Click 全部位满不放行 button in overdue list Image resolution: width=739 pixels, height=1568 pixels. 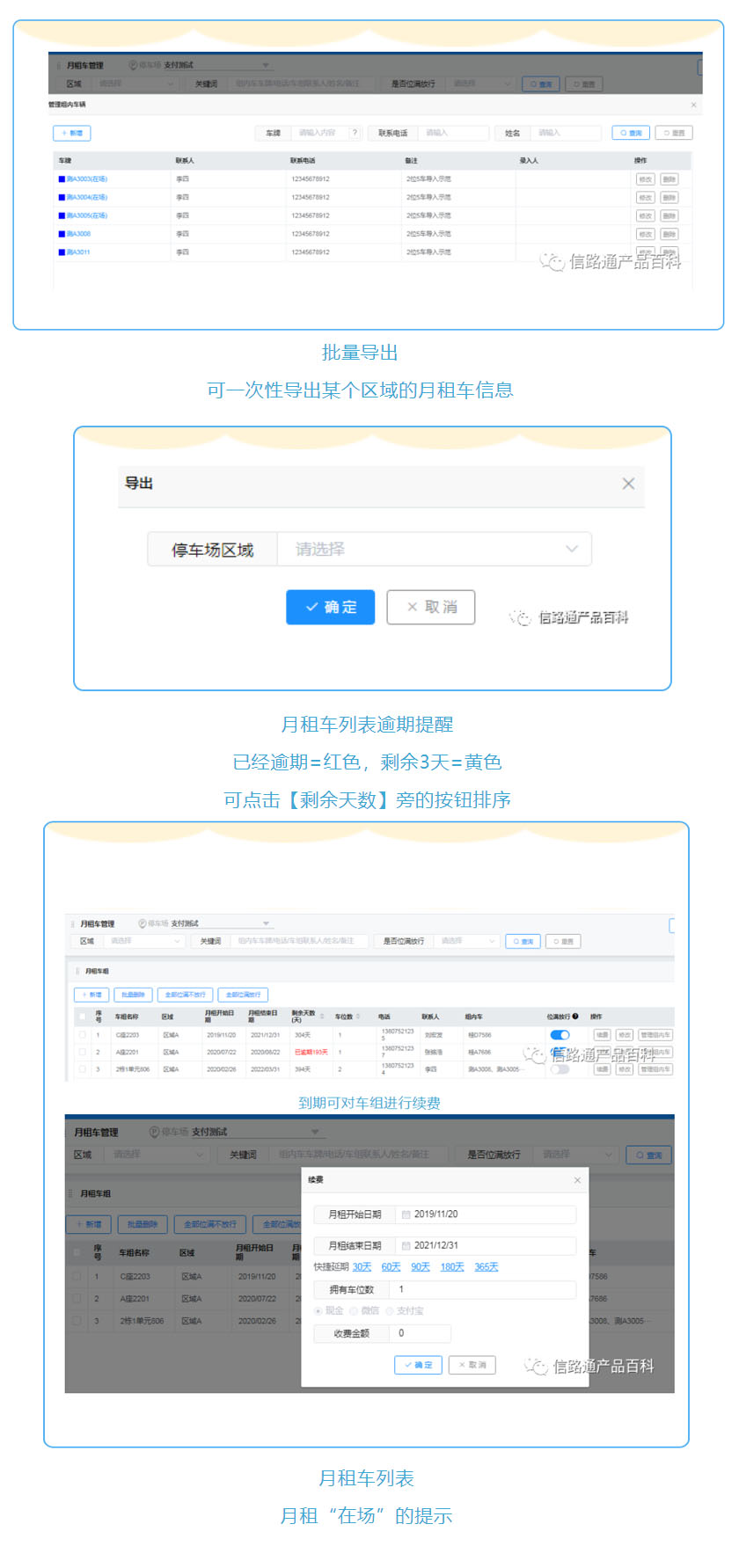[x=185, y=995]
